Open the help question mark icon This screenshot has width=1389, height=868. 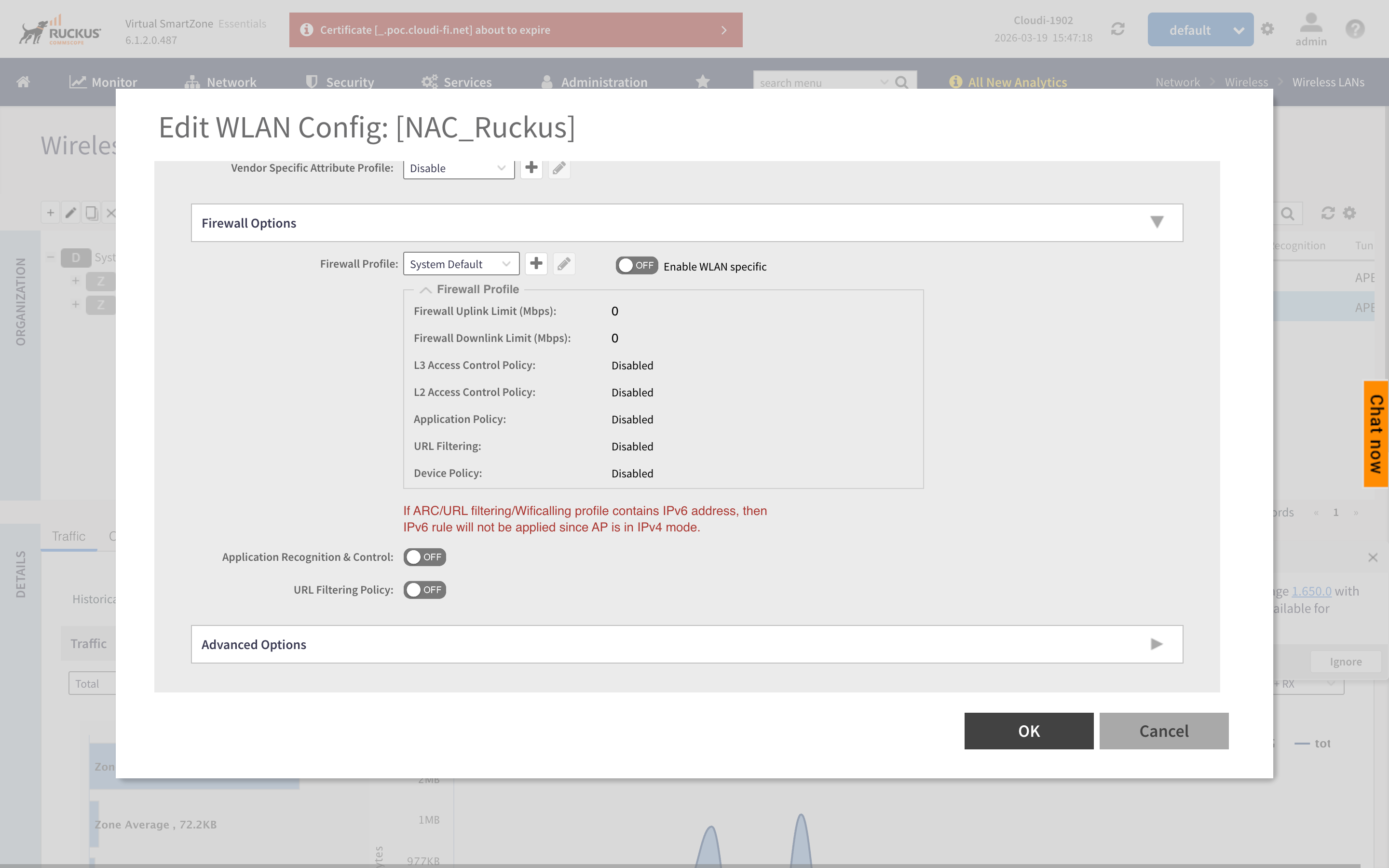pyautogui.click(x=1355, y=29)
